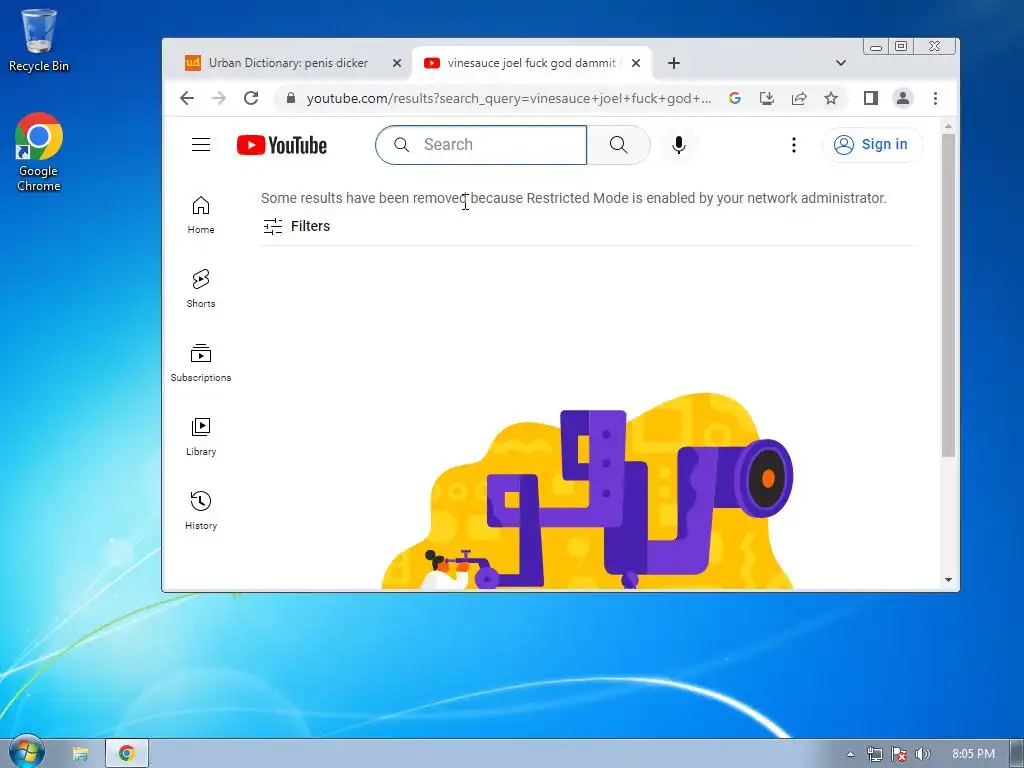Toggle Chrome side panel icon
Viewport: 1024px width, 768px height.
[871, 98]
